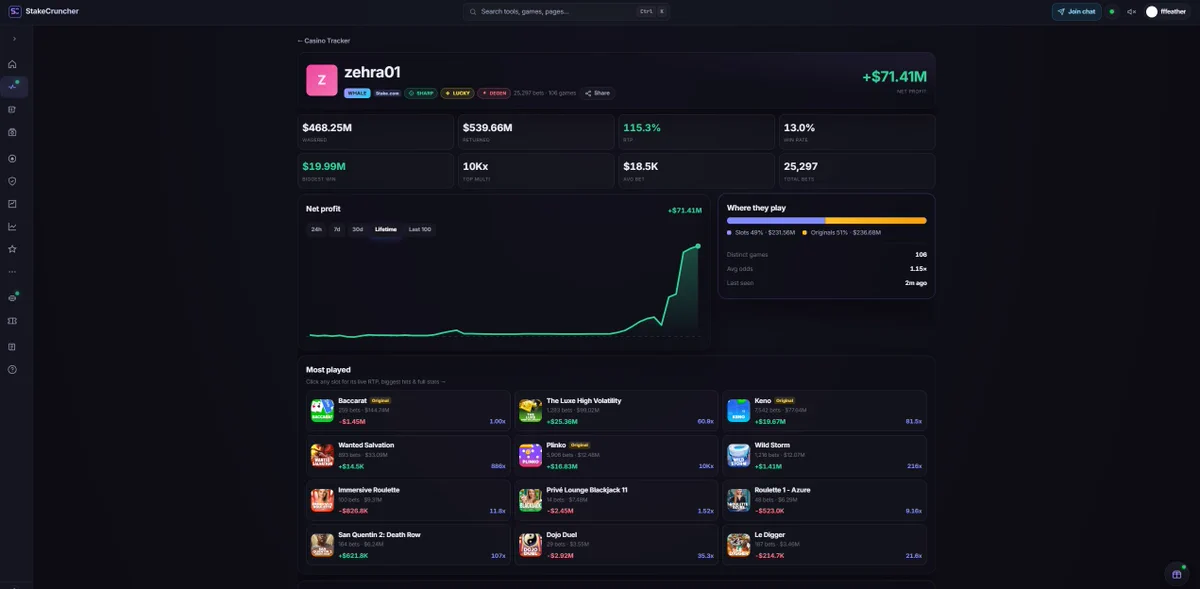Go back via Casino Tracker link
Viewport: 1200px width, 589px height.
point(324,41)
